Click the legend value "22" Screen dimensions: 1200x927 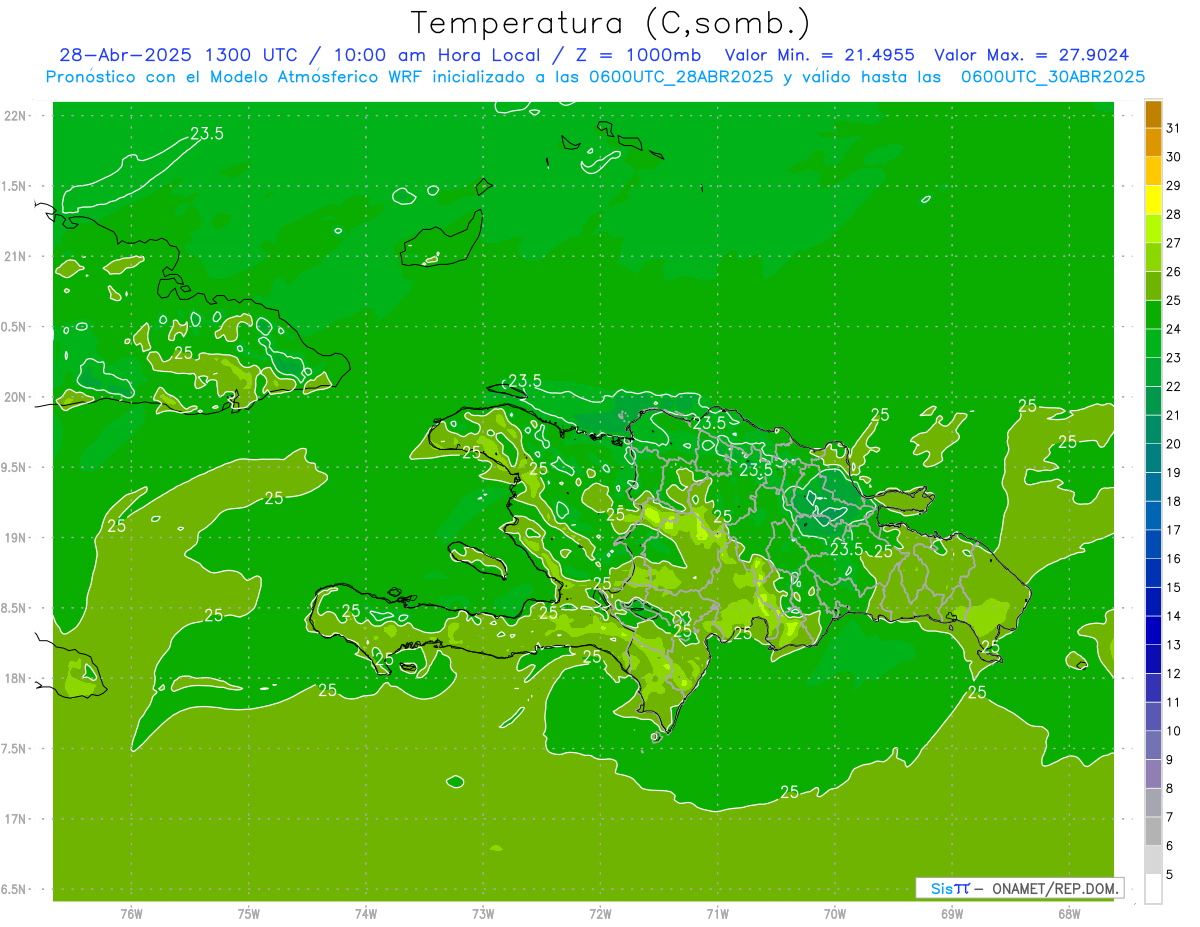pos(1174,386)
